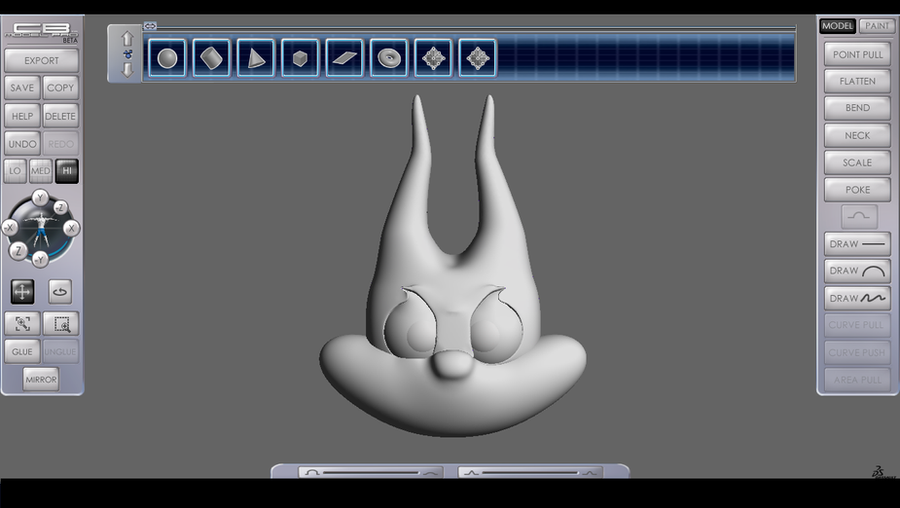Add a cylinder primitive from shelf
The image size is (900, 508).
point(211,58)
